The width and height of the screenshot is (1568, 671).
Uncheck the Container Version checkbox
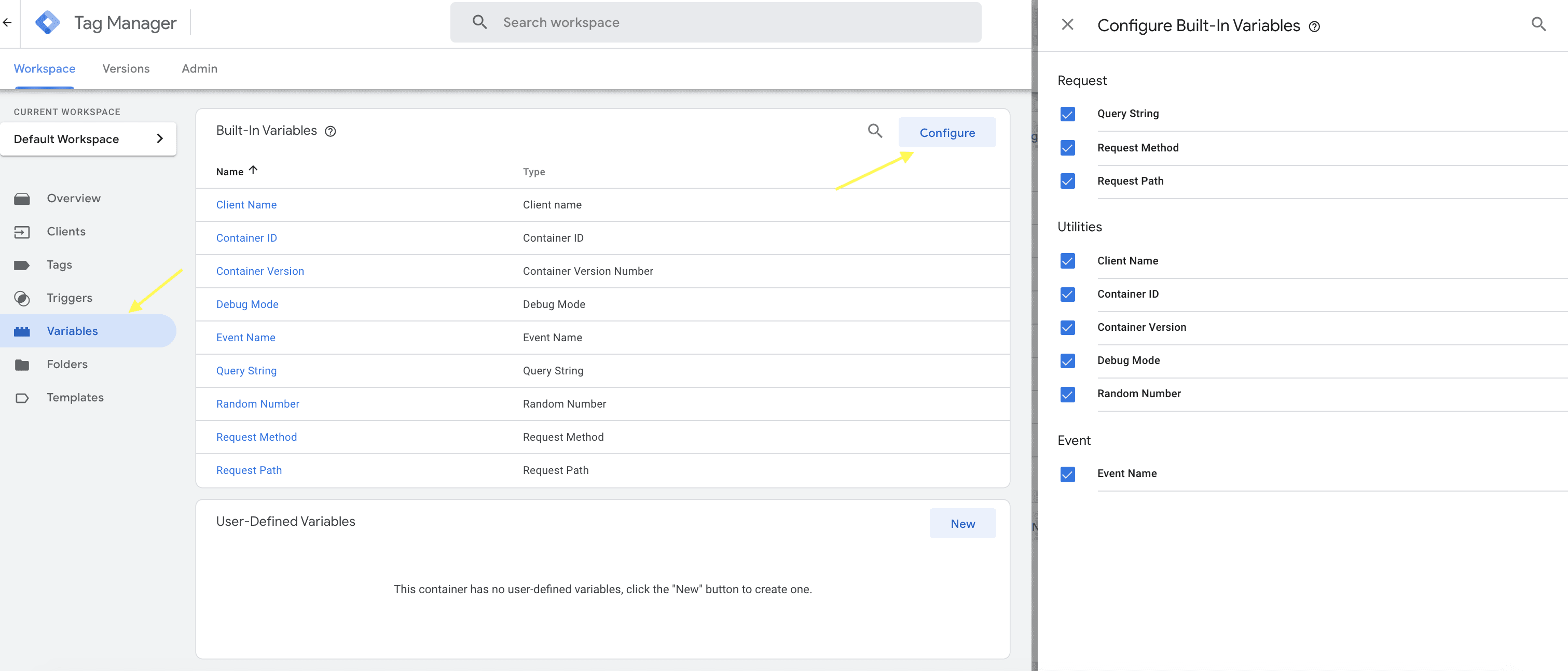coord(1067,328)
